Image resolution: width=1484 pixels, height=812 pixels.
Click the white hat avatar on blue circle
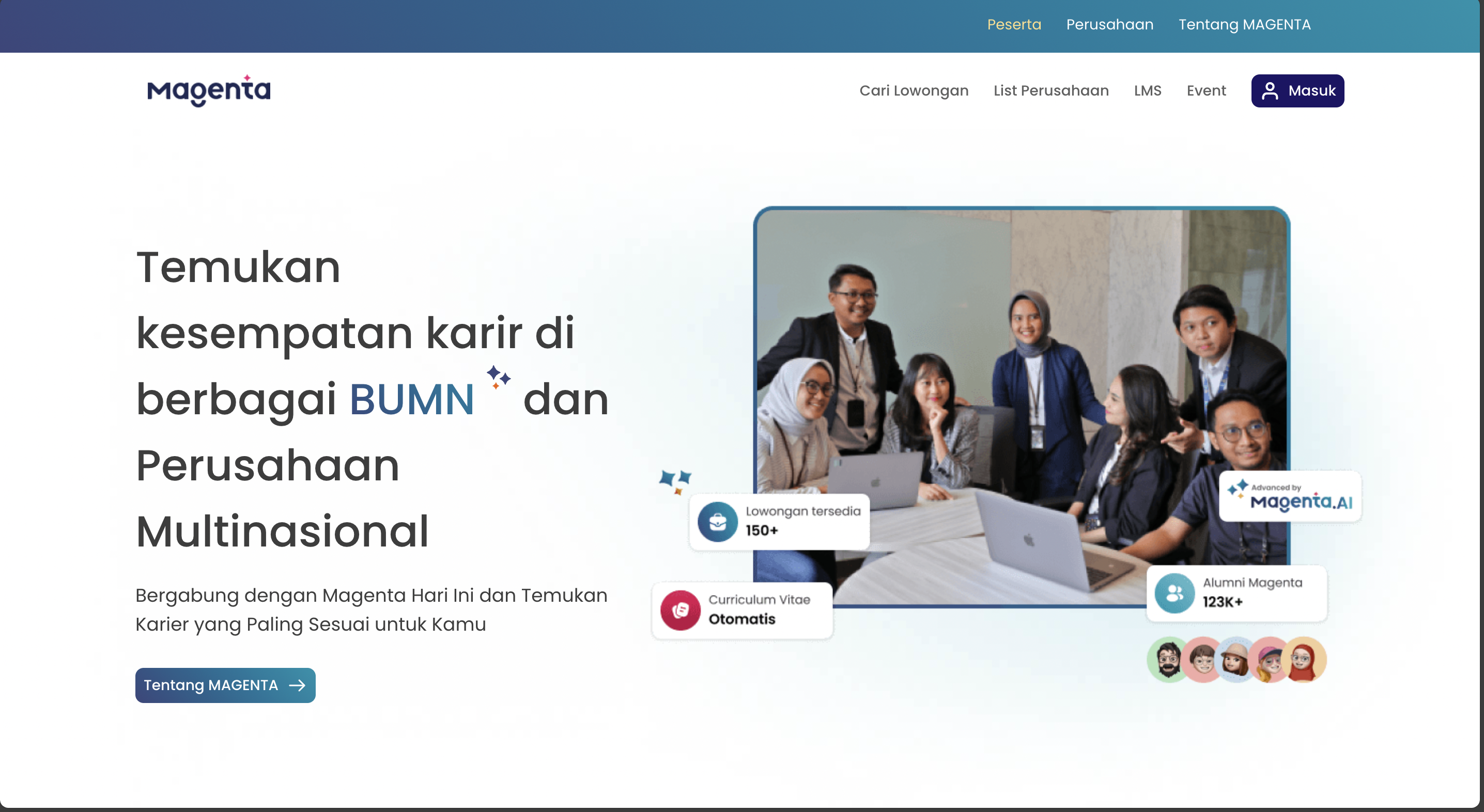pyautogui.click(x=1235, y=660)
